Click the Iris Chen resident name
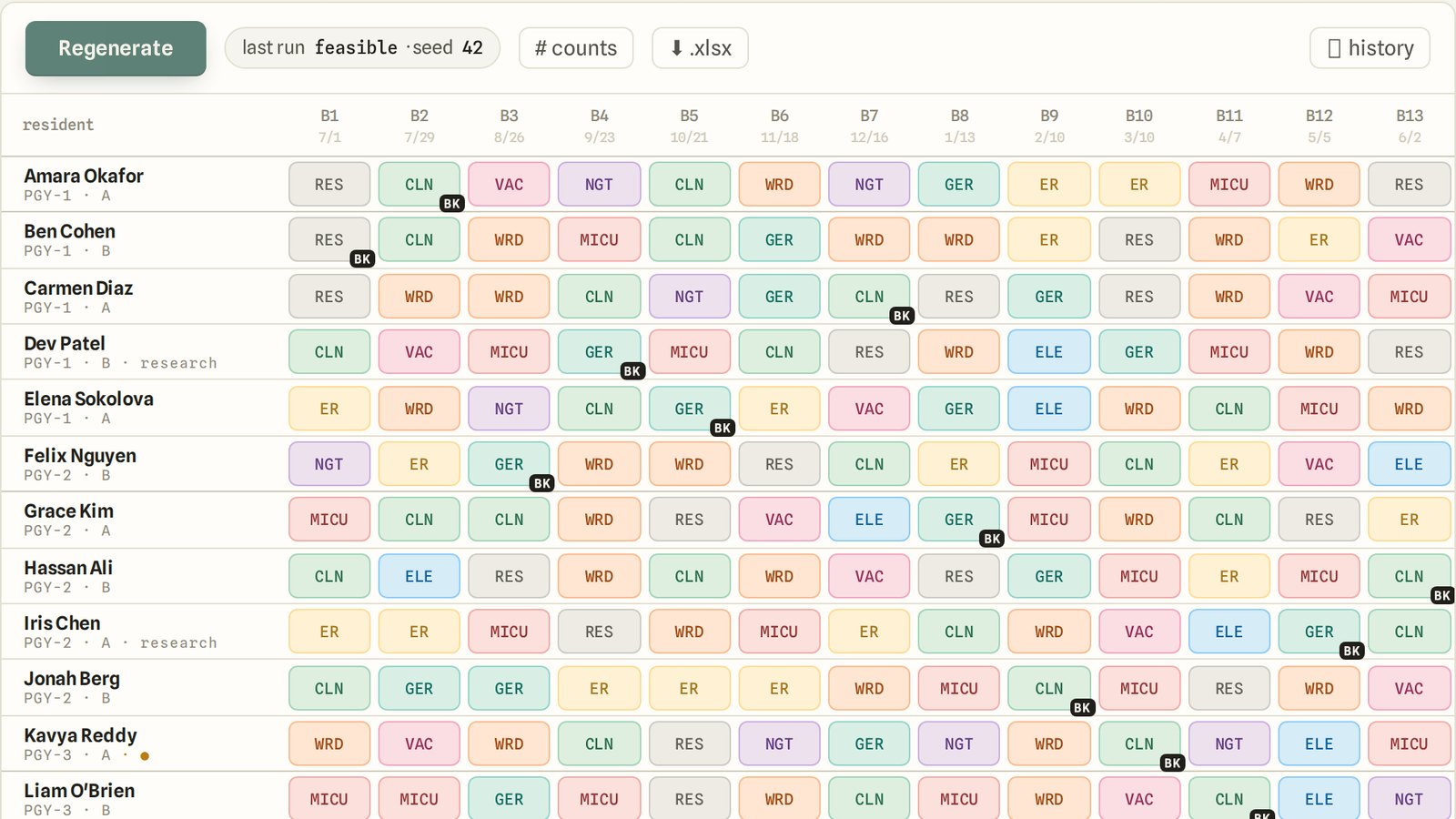Screen dimensions: 1456x819 point(62,623)
